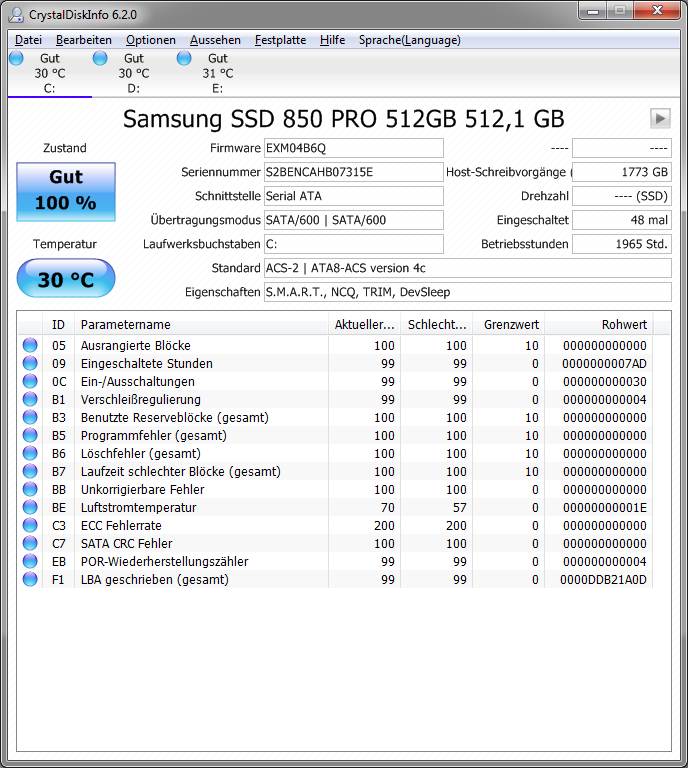Click raw value 0000DDB21A0D

[603, 579]
